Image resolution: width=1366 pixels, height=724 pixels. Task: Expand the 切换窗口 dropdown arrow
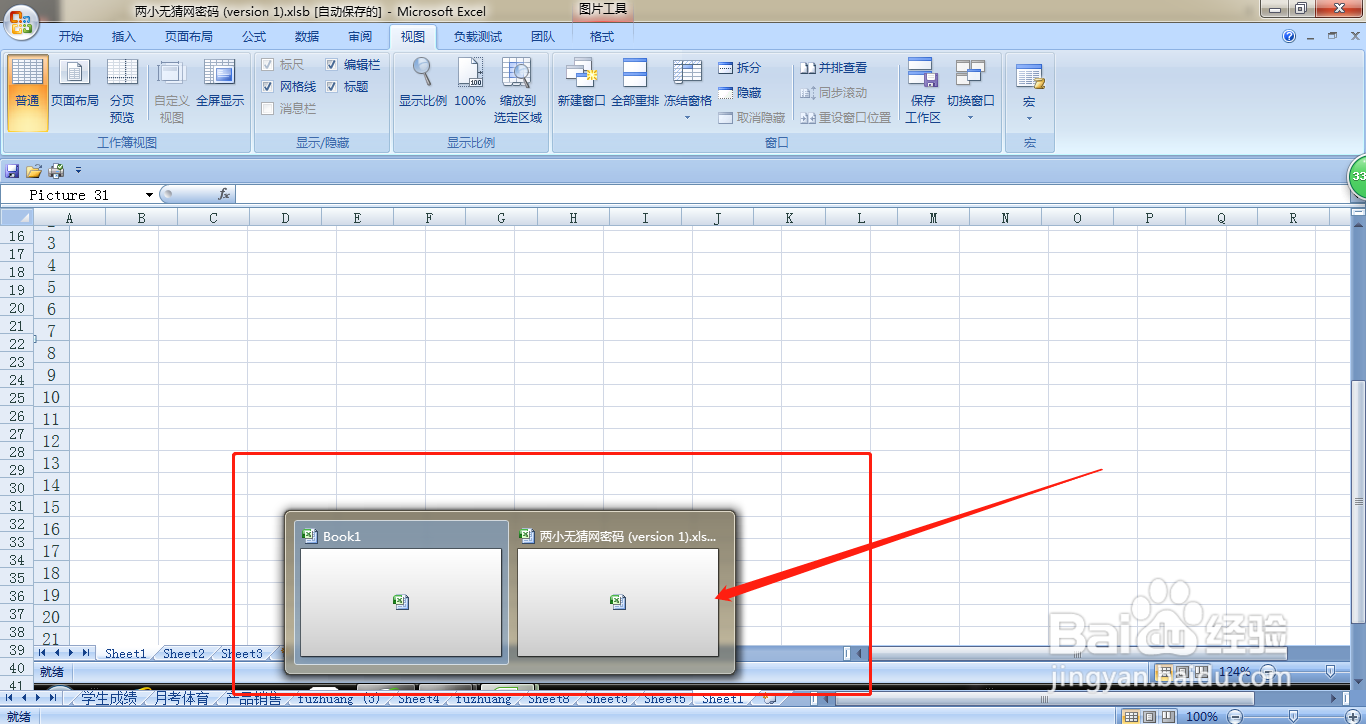pyautogui.click(x=970, y=118)
